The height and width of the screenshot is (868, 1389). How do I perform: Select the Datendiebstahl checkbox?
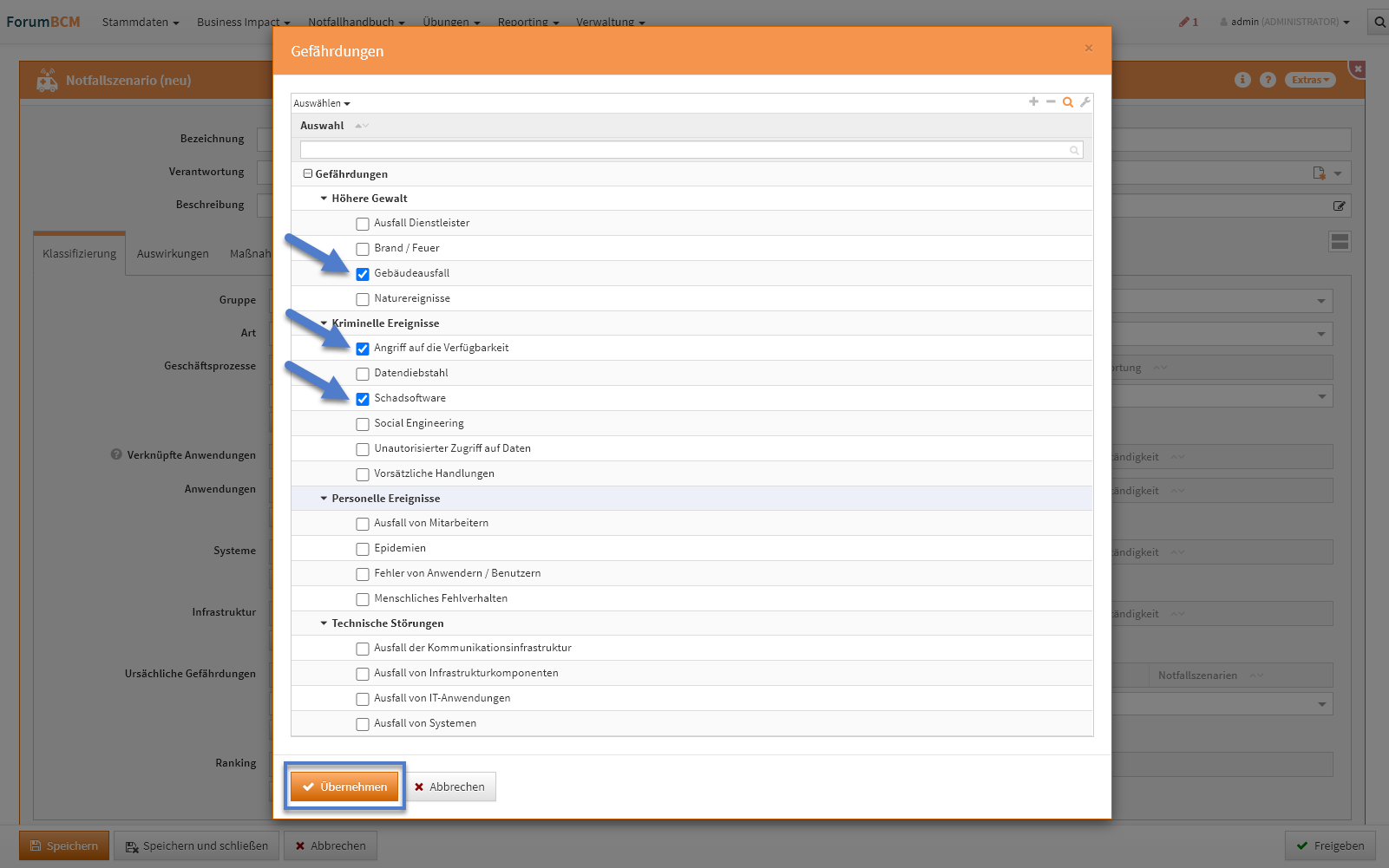[363, 374]
